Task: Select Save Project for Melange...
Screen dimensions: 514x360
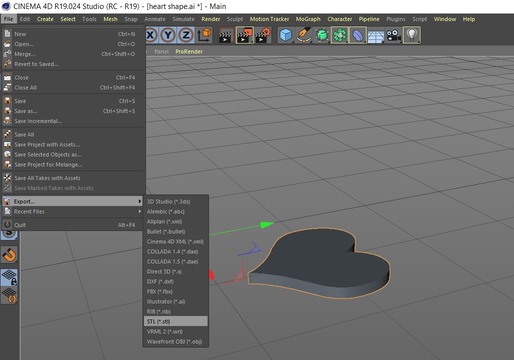Action: [73, 165]
